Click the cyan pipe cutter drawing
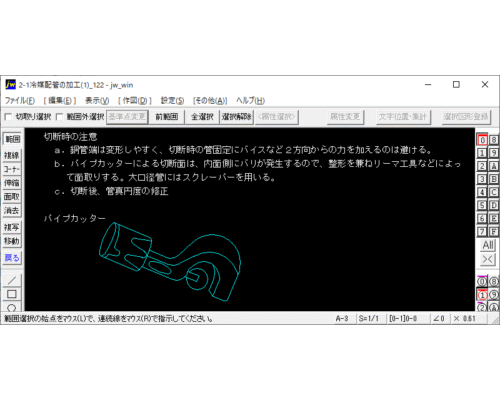 pyautogui.click(x=170, y=262)
